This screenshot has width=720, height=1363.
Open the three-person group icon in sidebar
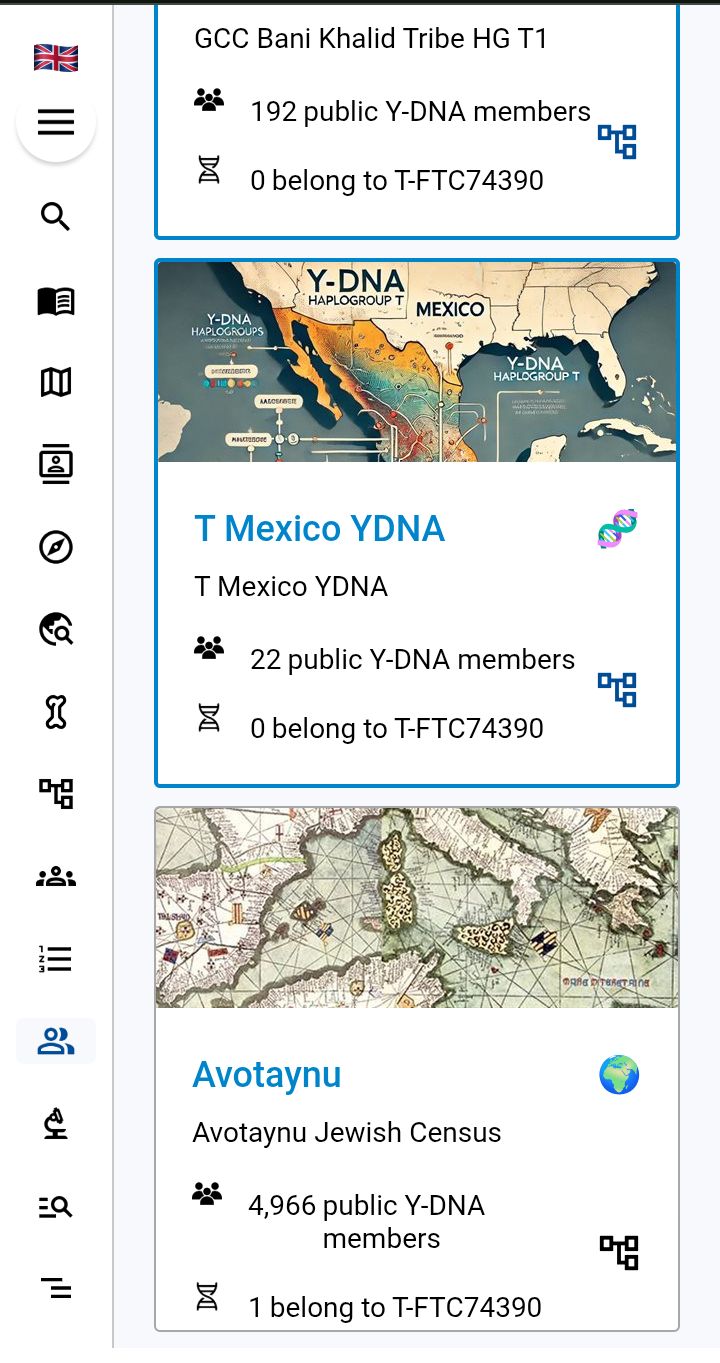pos(56,877)
